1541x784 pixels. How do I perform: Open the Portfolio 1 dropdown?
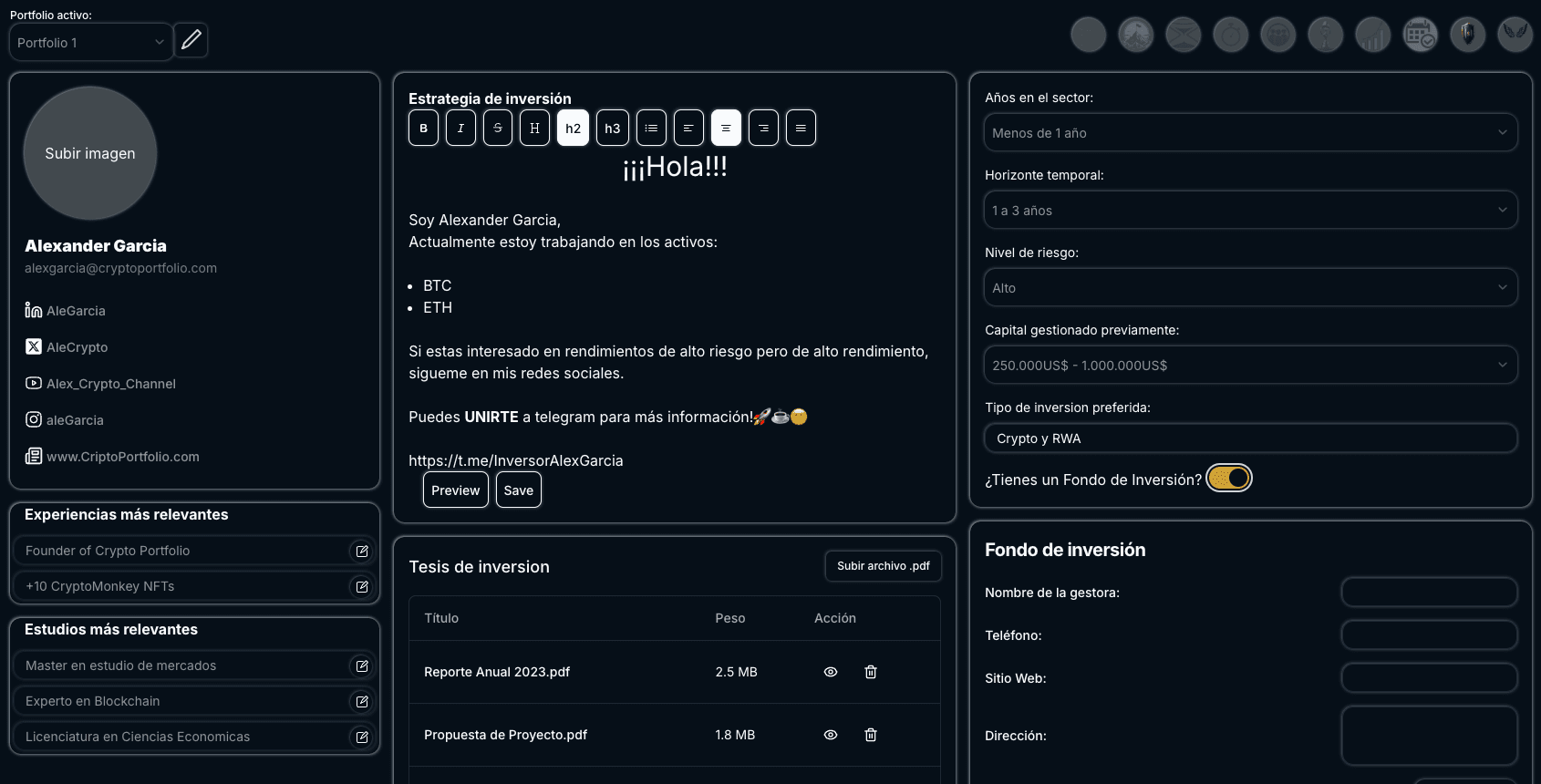coord(90,43)
